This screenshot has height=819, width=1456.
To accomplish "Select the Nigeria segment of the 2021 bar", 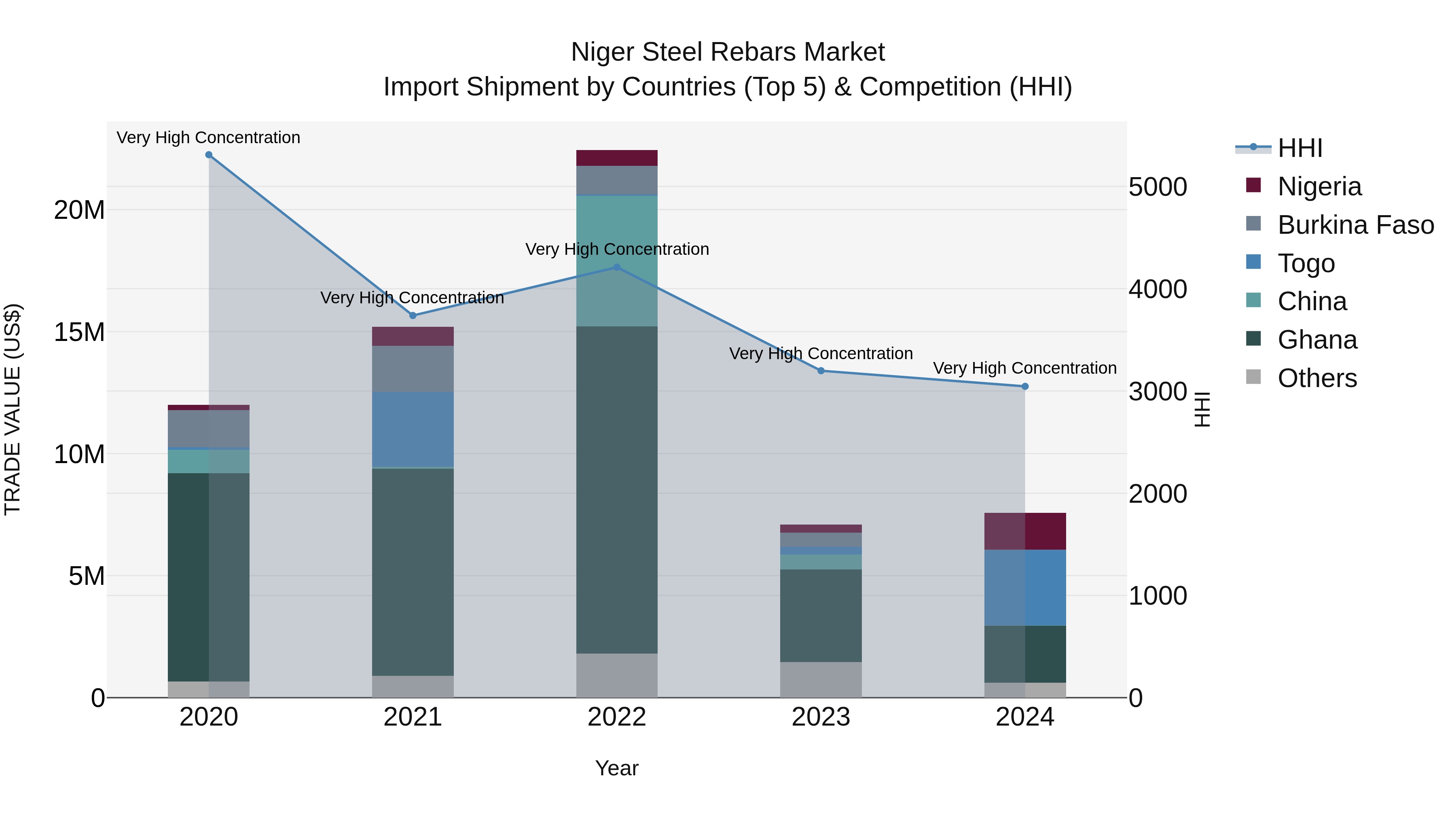I will 413,336.
